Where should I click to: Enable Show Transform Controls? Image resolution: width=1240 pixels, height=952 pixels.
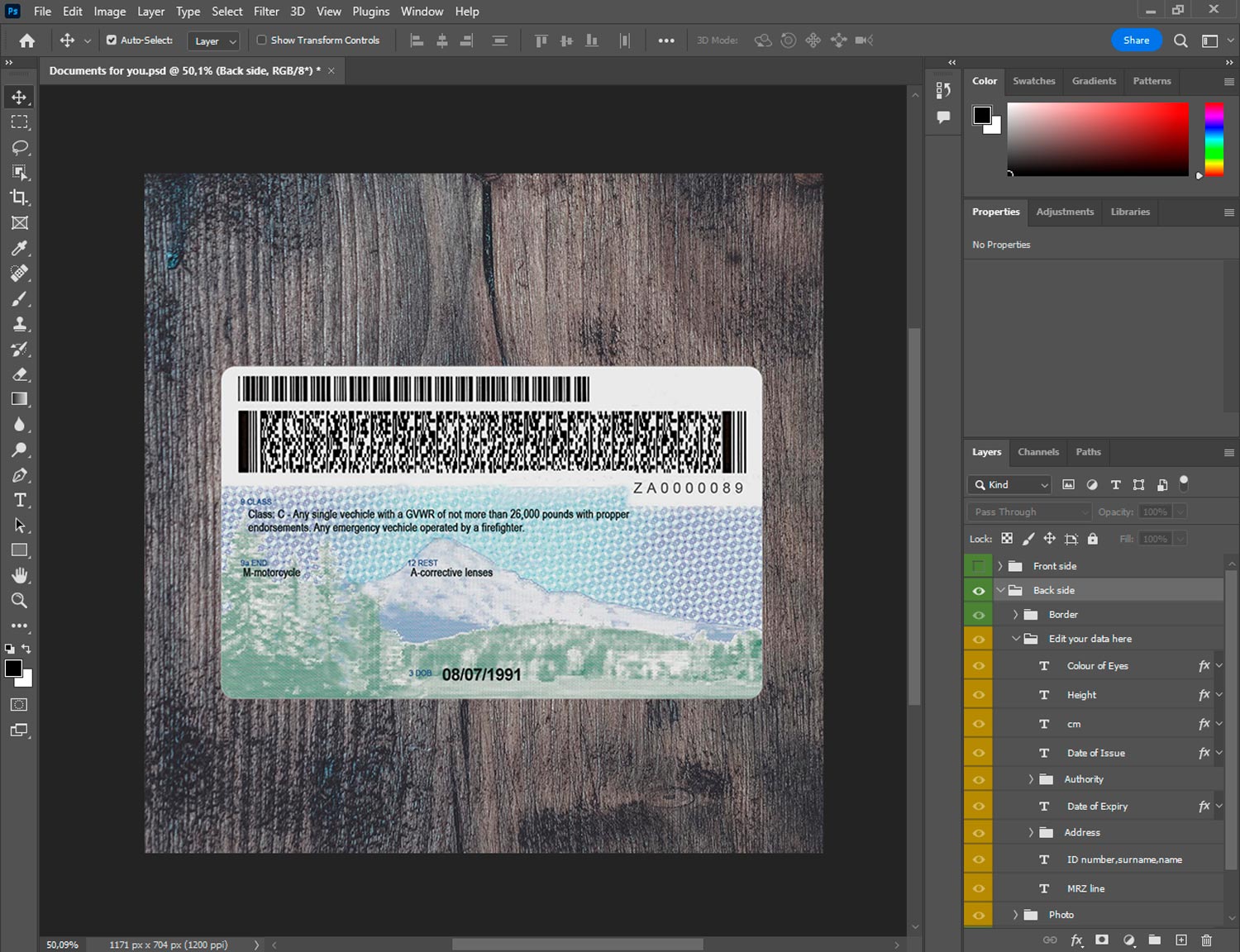261,40
